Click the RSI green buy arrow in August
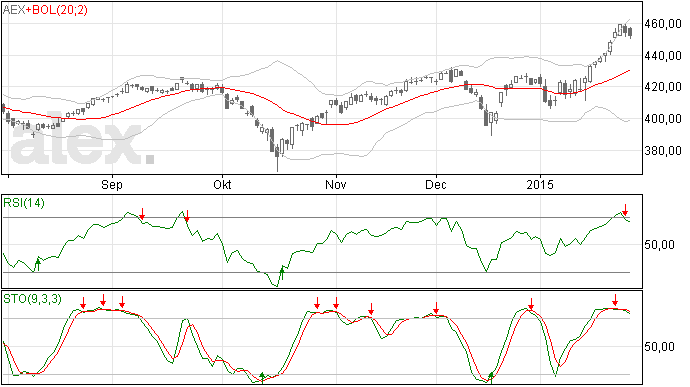 click(38, 265)
